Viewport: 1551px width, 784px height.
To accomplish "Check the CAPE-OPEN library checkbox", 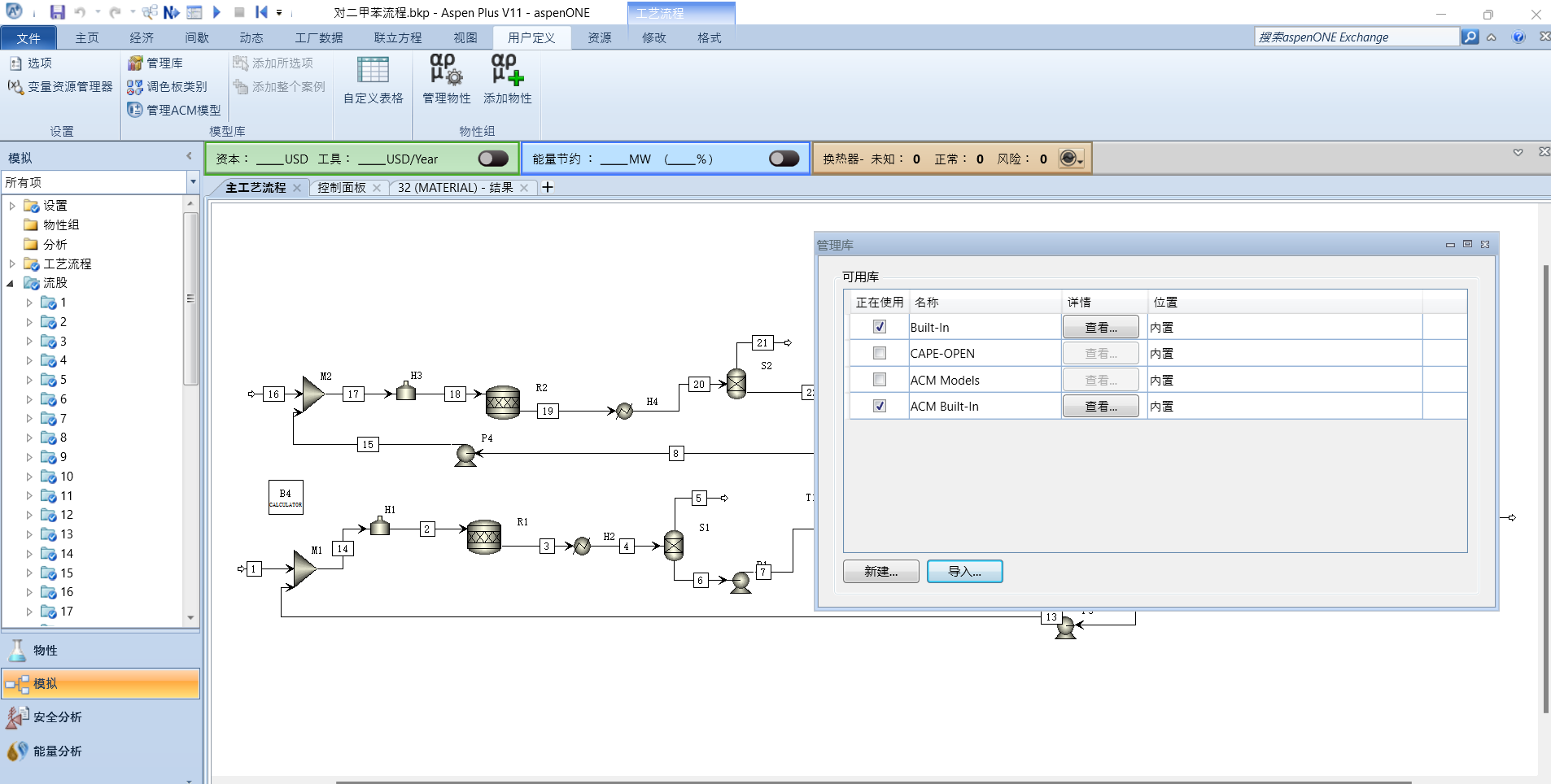I will click(x=880, y=353).
